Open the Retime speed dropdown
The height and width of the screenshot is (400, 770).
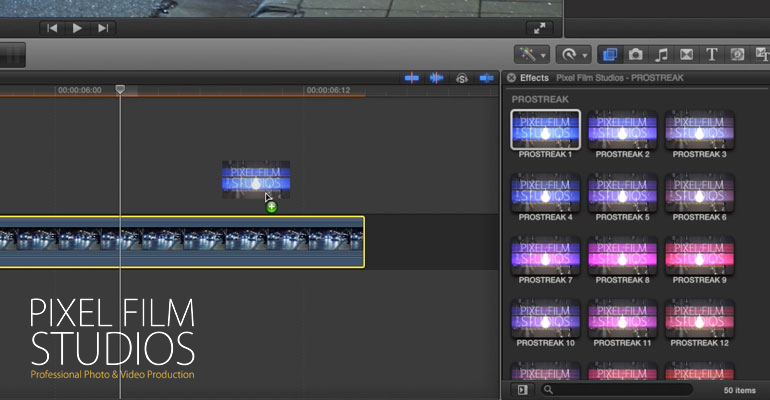pos(573,54)
